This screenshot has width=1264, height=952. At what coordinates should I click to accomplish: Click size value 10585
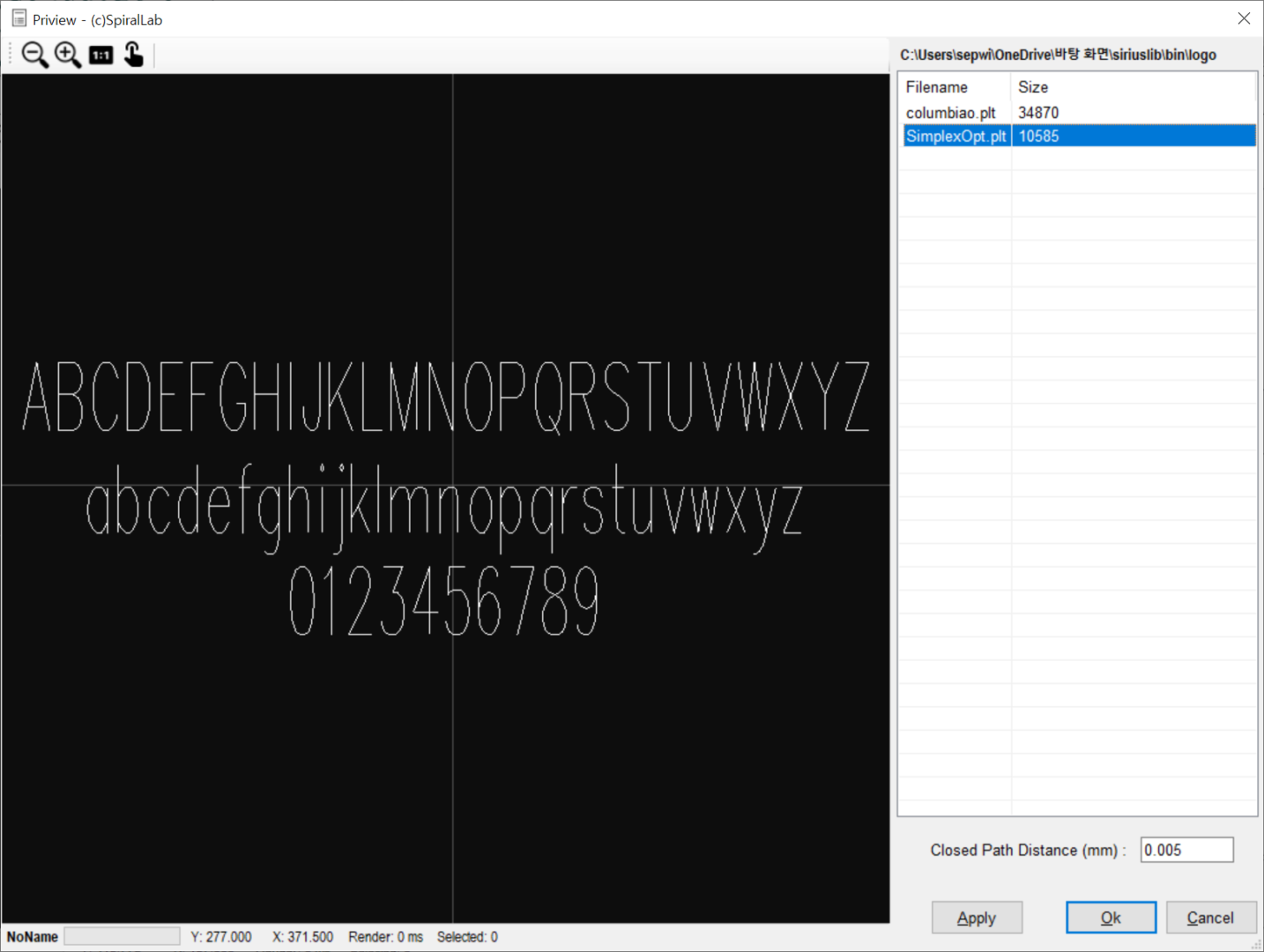(1038, 136)
